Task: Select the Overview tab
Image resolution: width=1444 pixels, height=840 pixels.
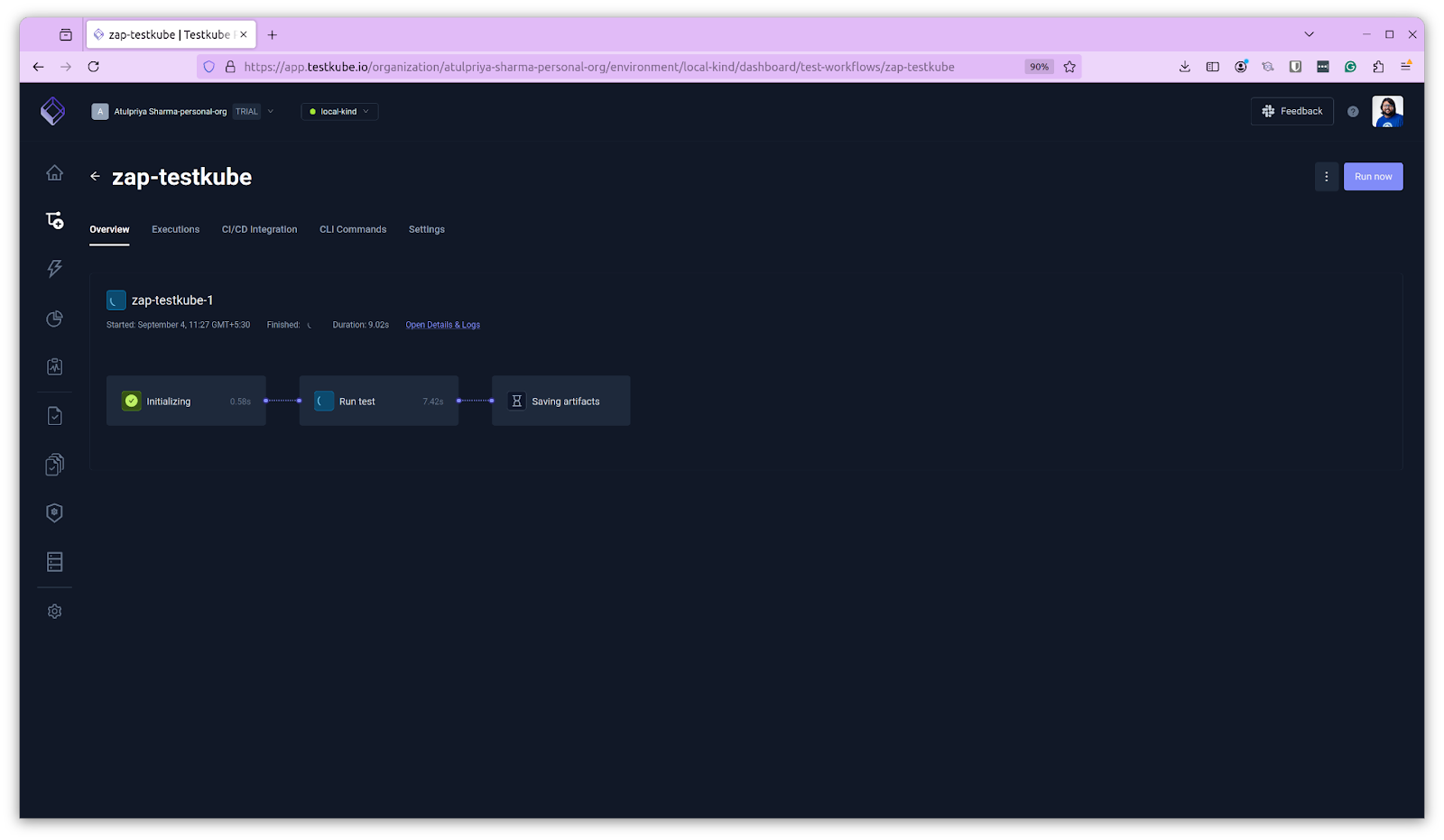Action: click(109, 229)
